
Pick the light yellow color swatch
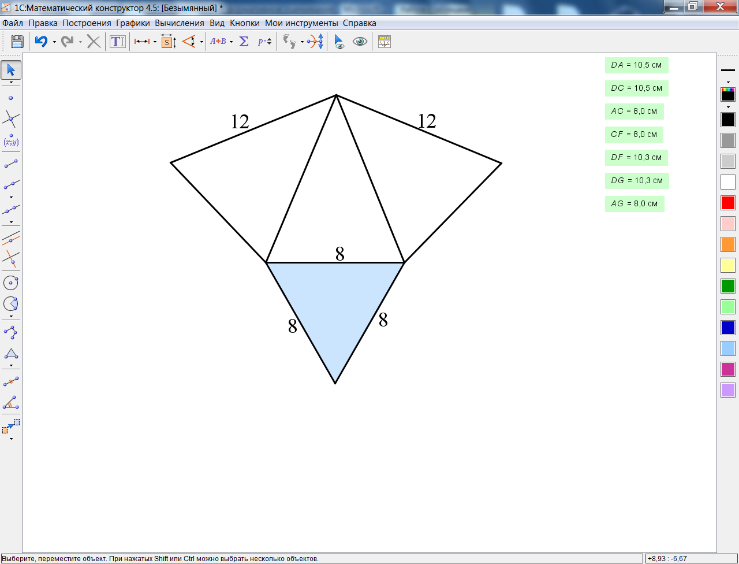click(x=728, y=265)
